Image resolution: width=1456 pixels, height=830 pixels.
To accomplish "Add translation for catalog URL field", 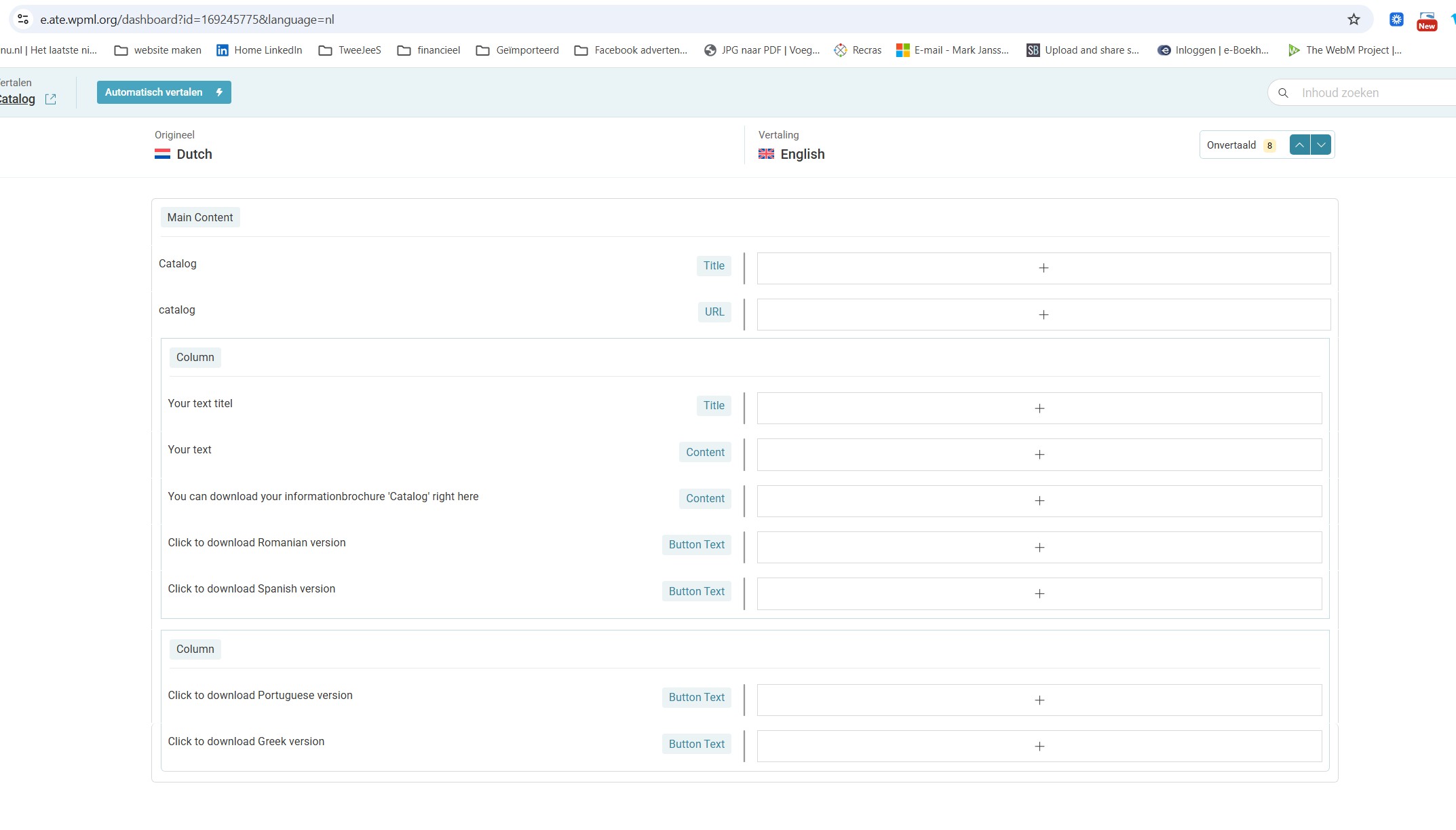I will coord(1043,315).
